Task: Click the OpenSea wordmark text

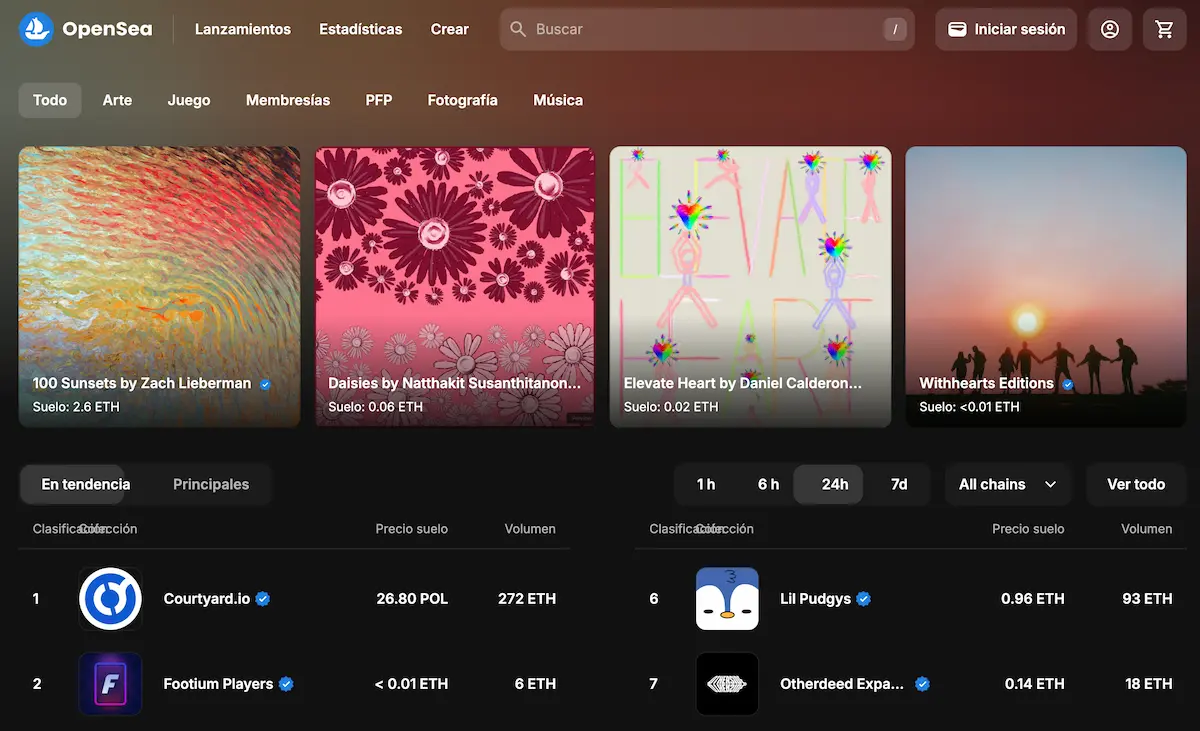Action: tap(107, 29)
